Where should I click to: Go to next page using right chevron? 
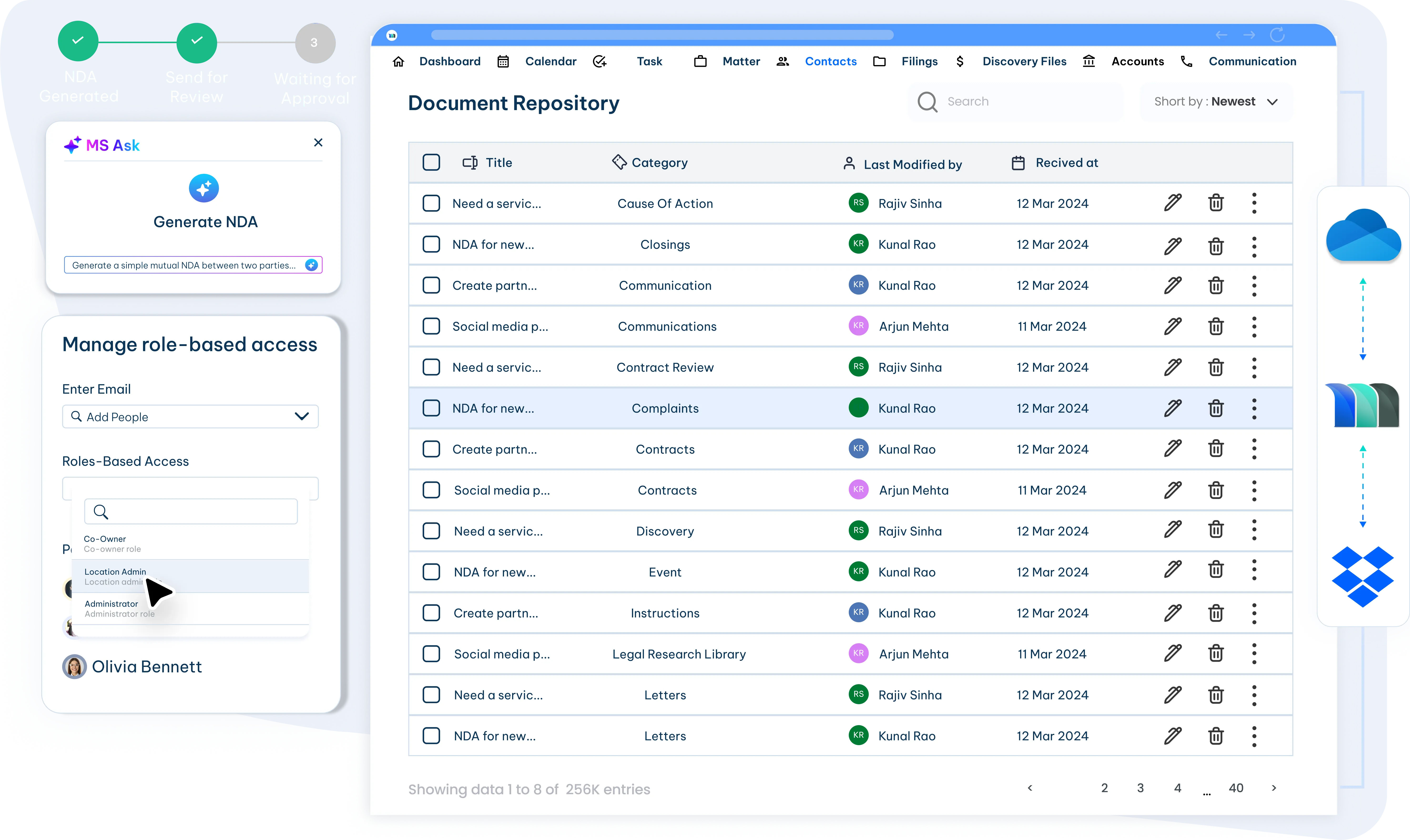click(1274, 788)
